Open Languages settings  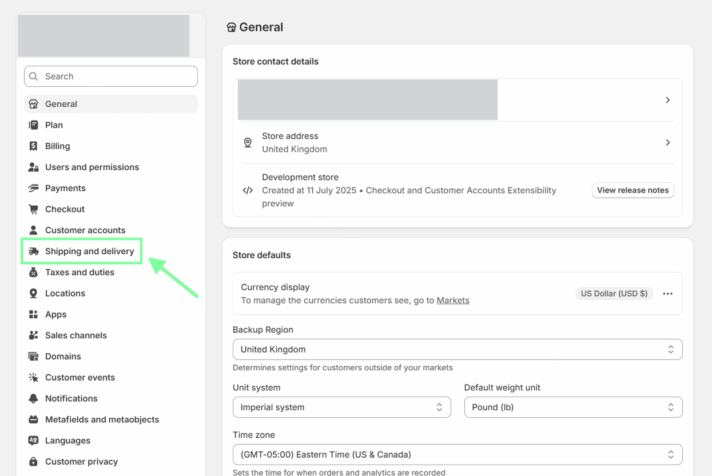[111, 441]
